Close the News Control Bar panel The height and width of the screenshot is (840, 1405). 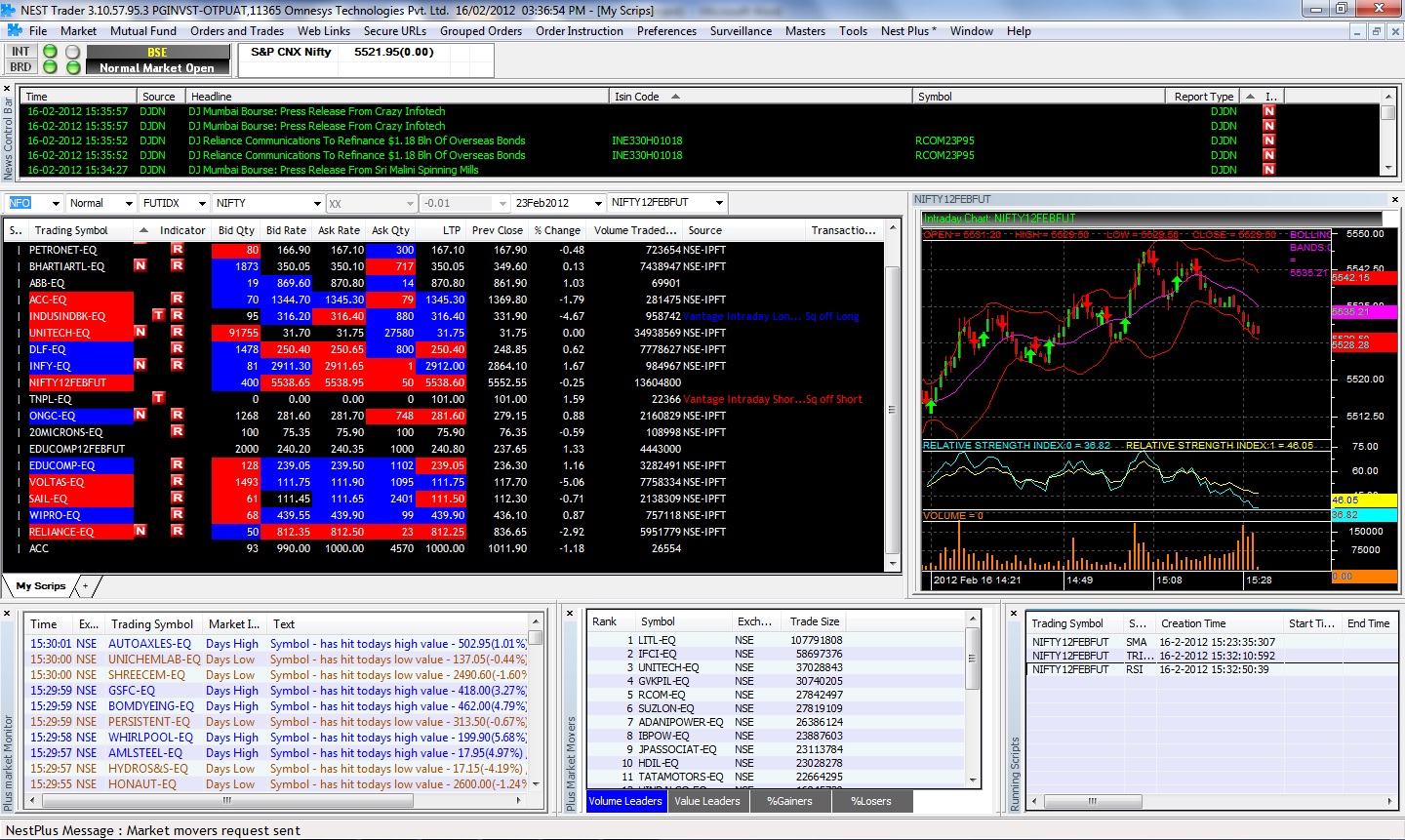pos(8,91)
